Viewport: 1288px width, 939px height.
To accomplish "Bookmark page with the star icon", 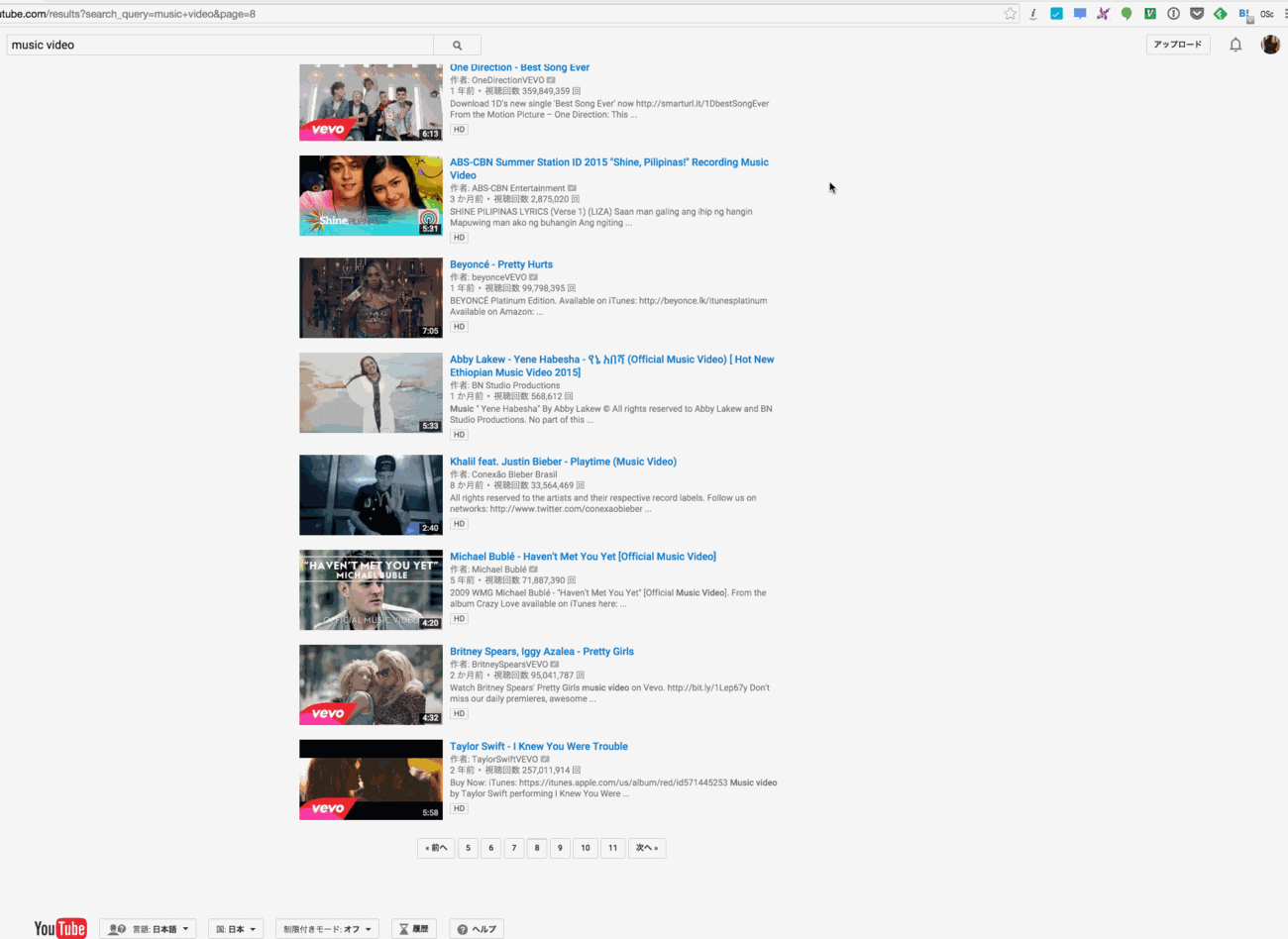I will click(1010, 14).
